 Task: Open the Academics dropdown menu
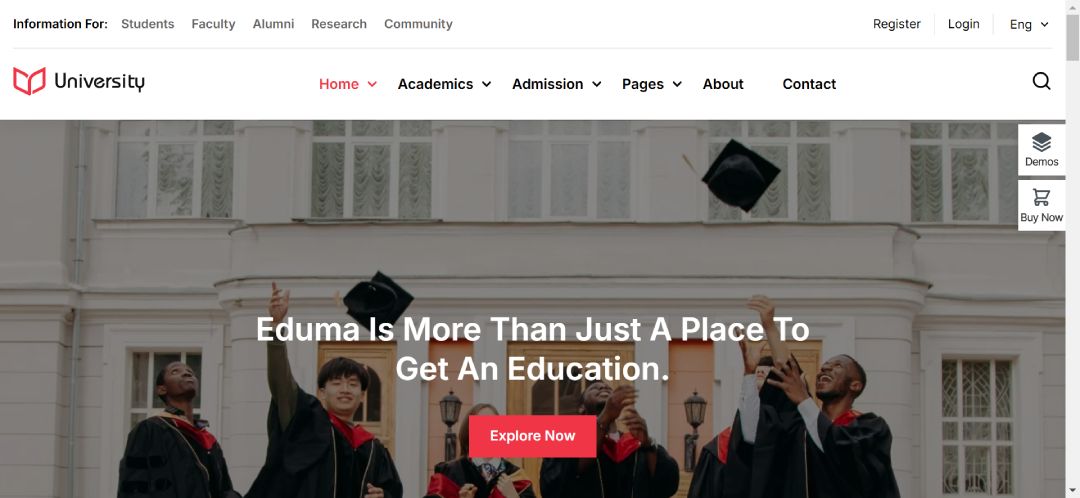(444, 84)
